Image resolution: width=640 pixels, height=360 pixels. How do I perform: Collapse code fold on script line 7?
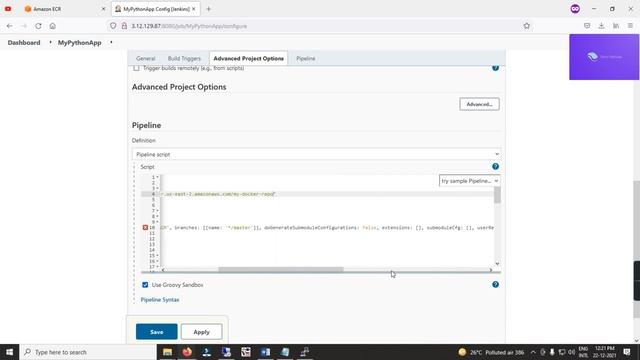(158, 211)
